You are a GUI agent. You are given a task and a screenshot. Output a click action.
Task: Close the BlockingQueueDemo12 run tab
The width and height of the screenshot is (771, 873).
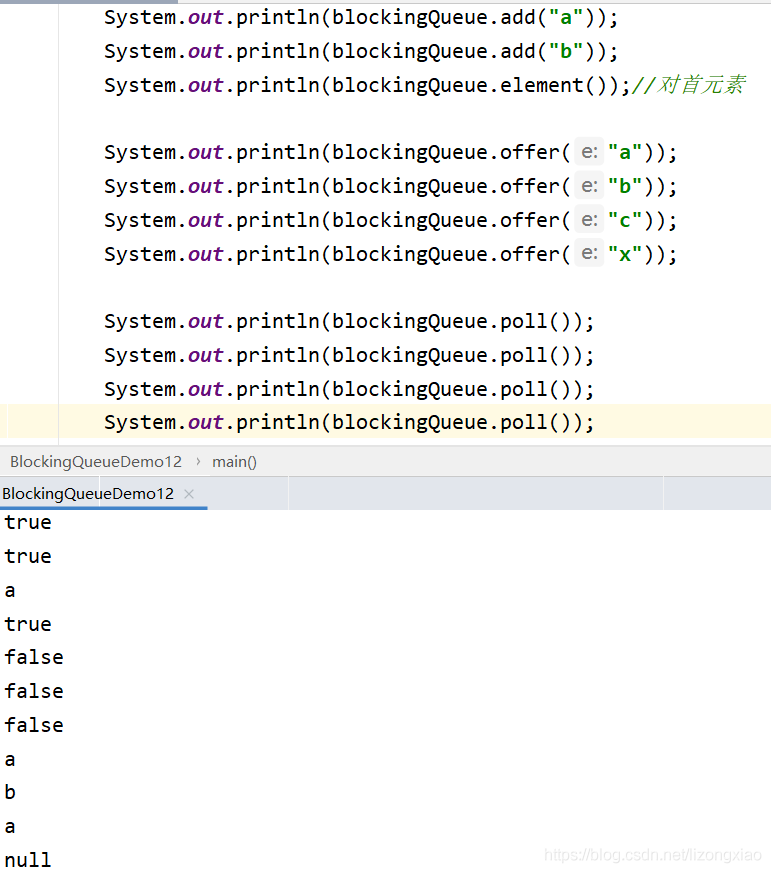[x=189, y=494]
